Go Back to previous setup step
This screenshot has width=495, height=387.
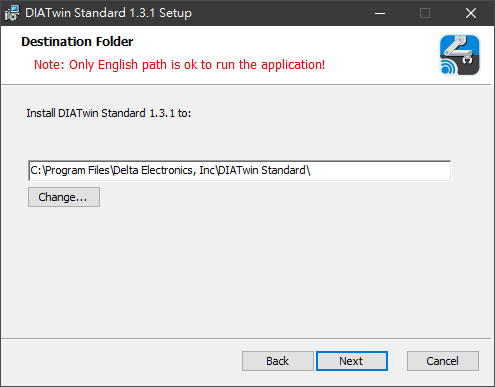pos(277,361)
